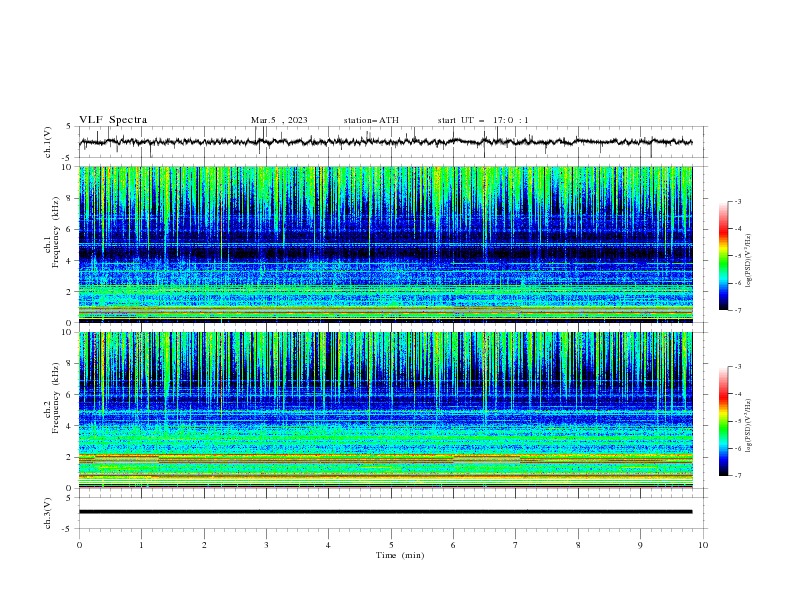Click the "-7" tick on the ch.1 color bar
Image resolution: width=792 pixels, height=612 pixels.
pos(737,310)
